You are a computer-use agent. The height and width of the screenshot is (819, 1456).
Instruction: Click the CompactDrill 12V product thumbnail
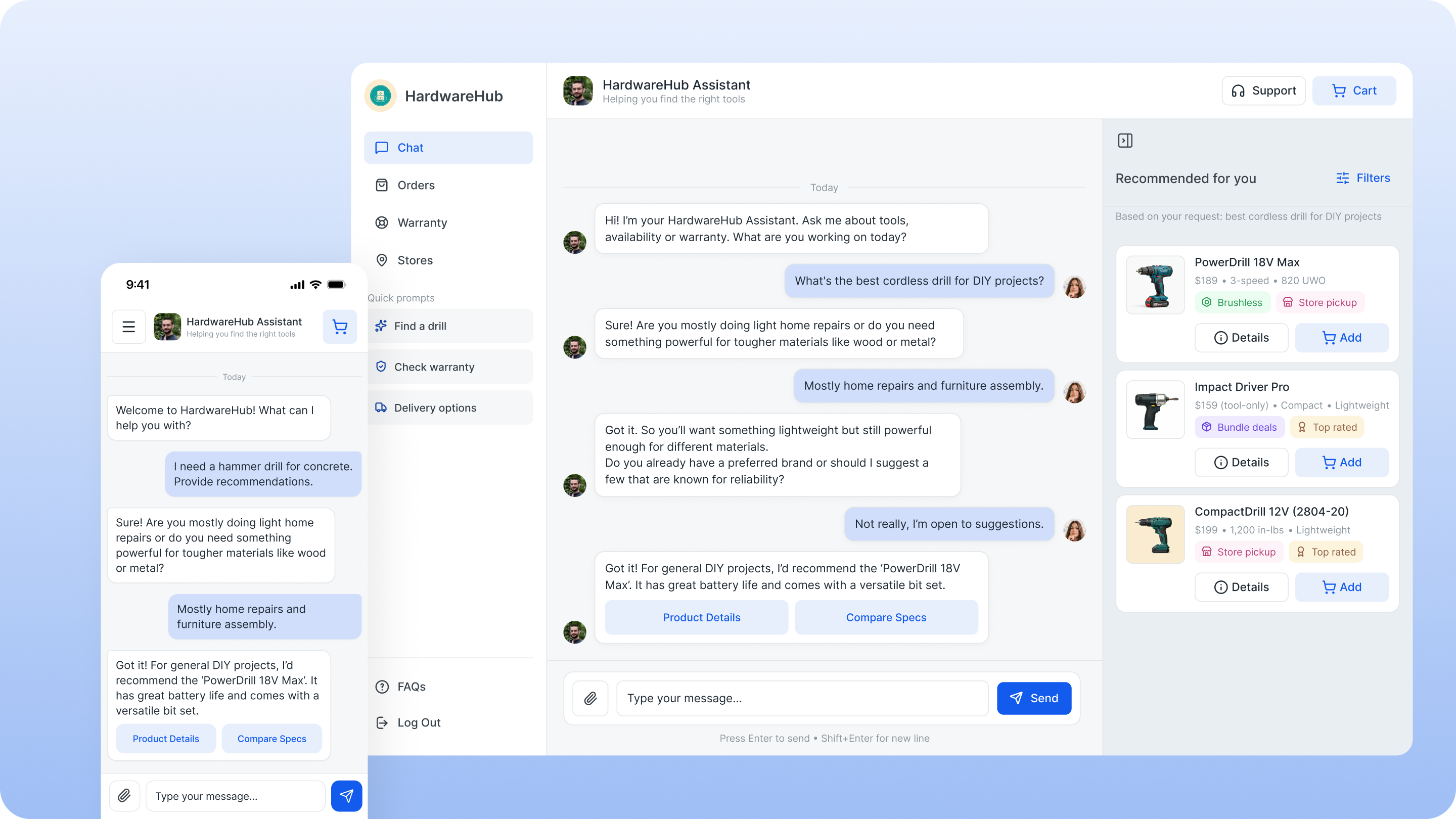(x=1155, y=534)
